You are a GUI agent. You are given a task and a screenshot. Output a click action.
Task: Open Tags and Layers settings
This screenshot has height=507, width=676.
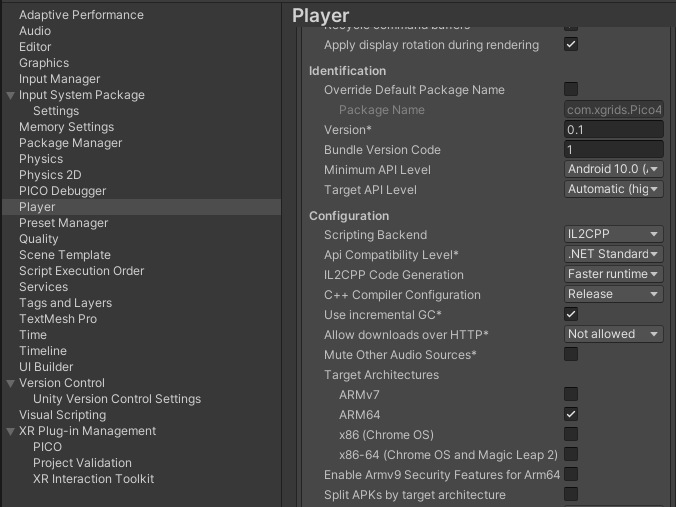tap(66, 302)
